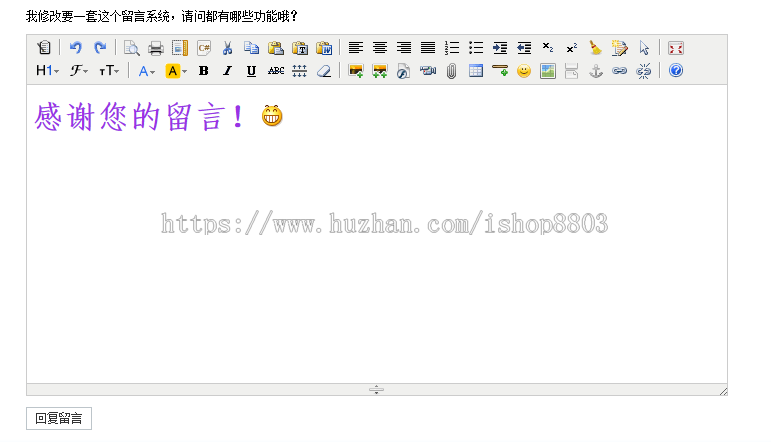Image resolution: width=771 pixels, height=442 pixels.
Task: Align text to the left
Action: (356, 48)
